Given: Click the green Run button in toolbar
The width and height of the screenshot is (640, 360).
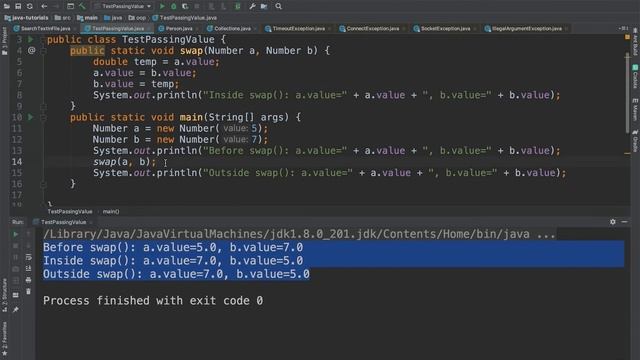Looking at the screenshot, I should (x=162, y=6).
